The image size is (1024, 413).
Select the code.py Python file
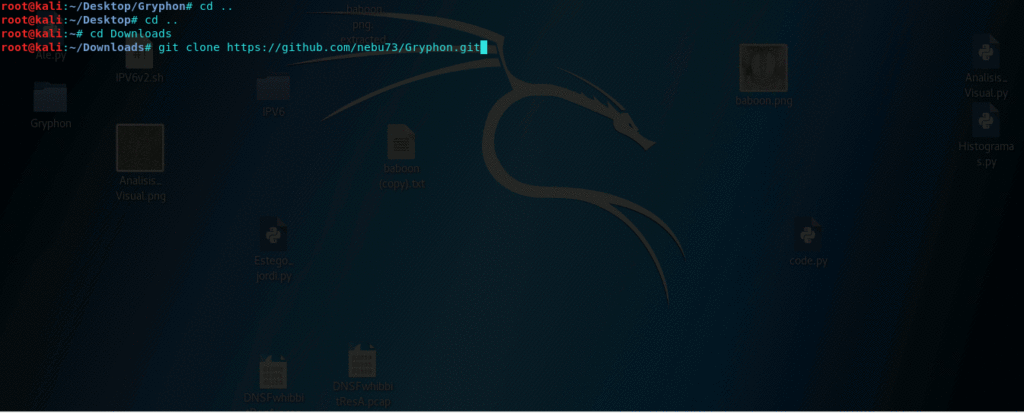click(x=808, y=235)
